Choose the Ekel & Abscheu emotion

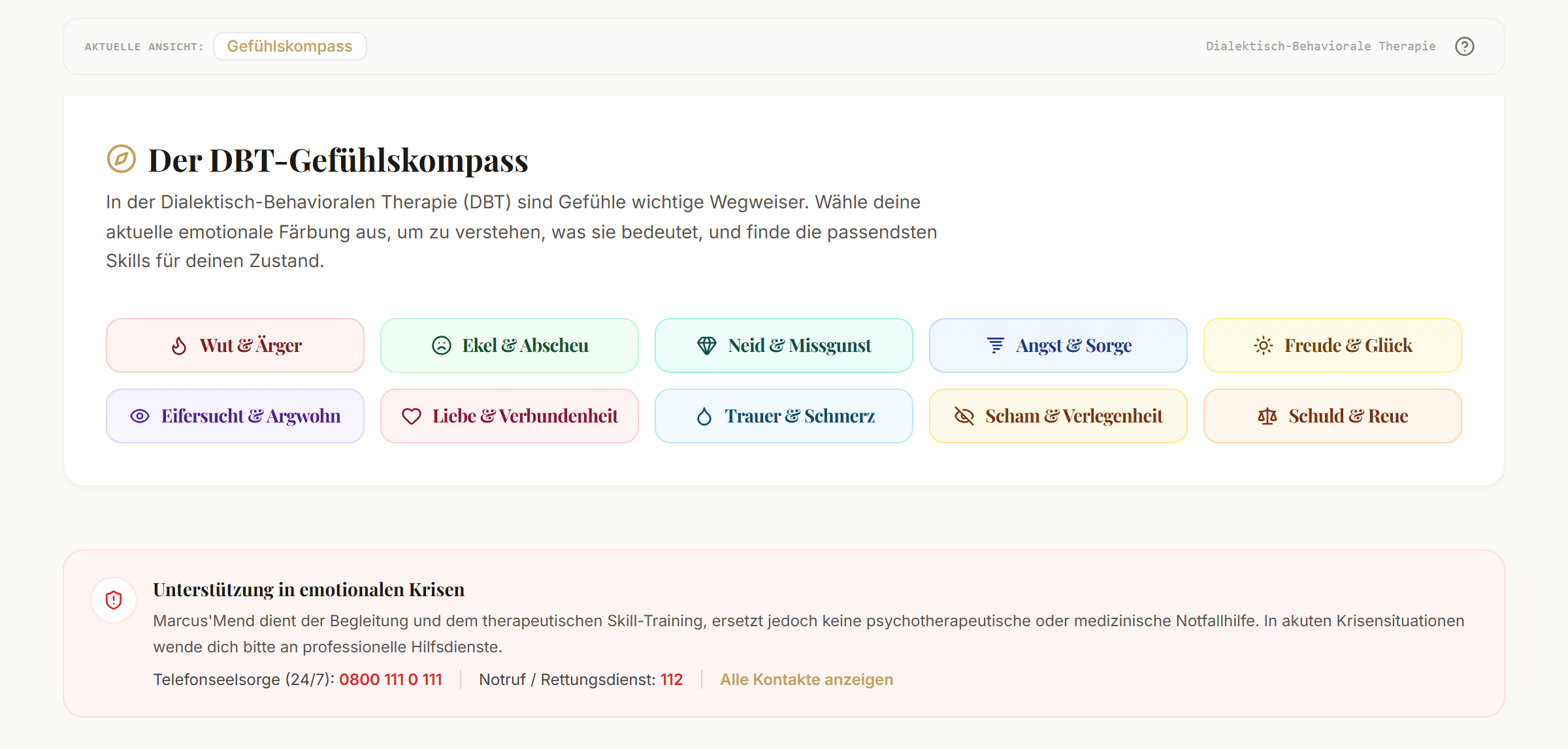510,345
